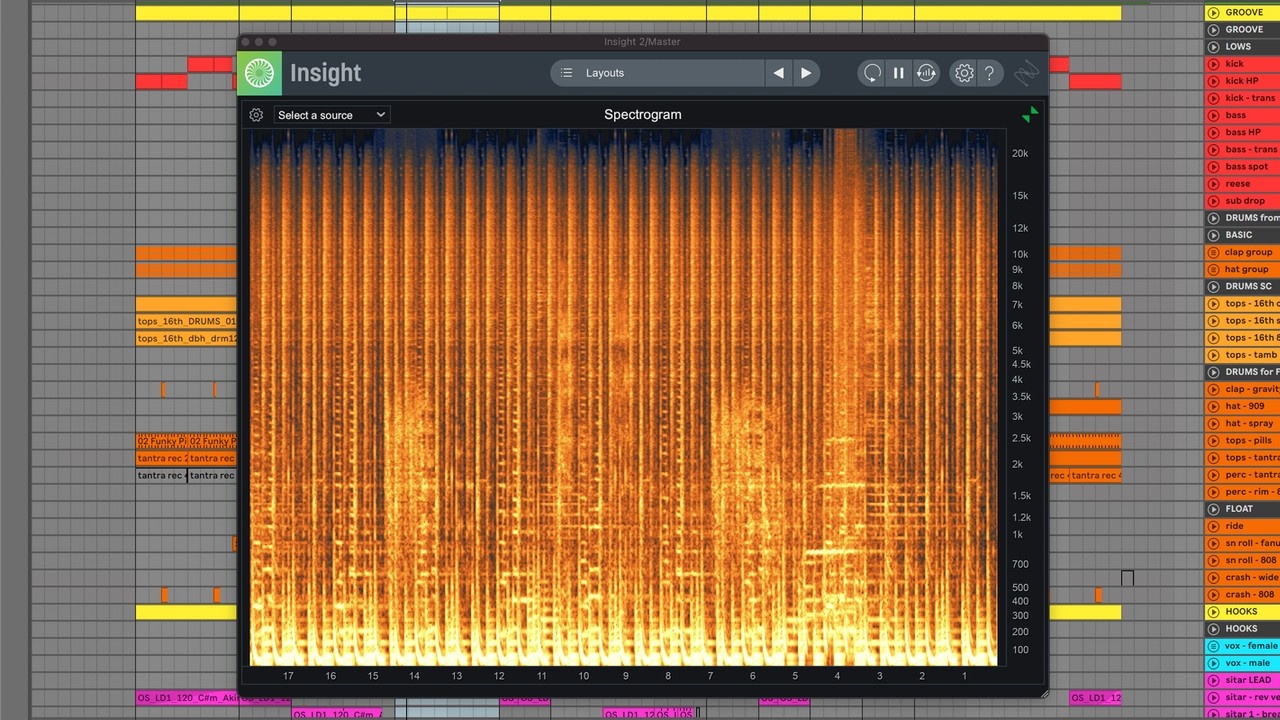Click the iZotope squiggle logo icon
Viewport: 1280px width, 720px height.
(1026, 73)
